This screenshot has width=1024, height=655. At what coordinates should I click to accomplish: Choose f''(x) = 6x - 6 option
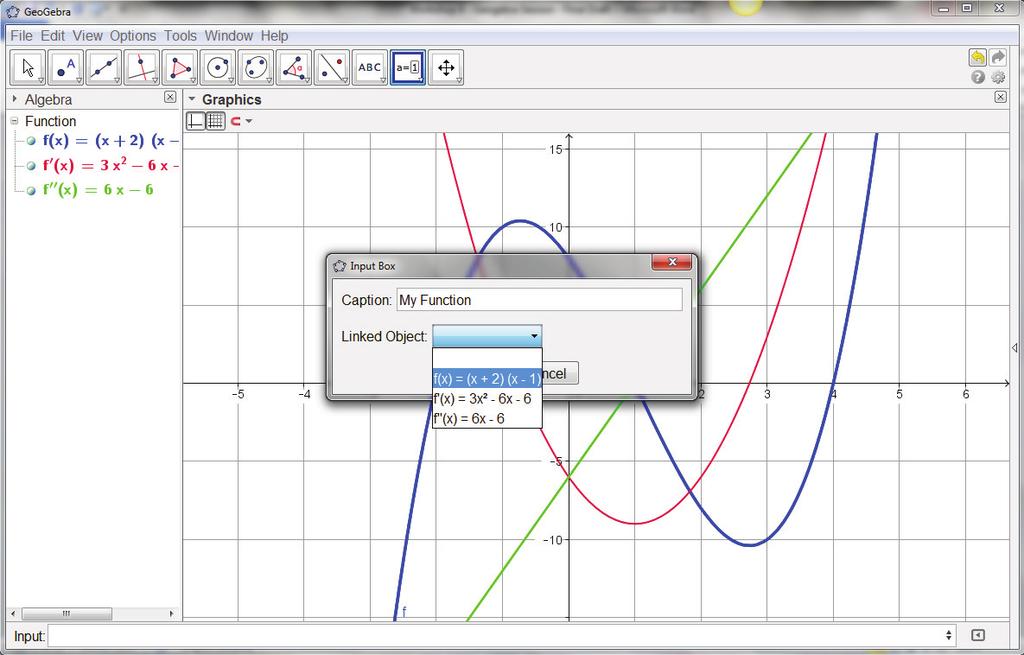[487, 419]
